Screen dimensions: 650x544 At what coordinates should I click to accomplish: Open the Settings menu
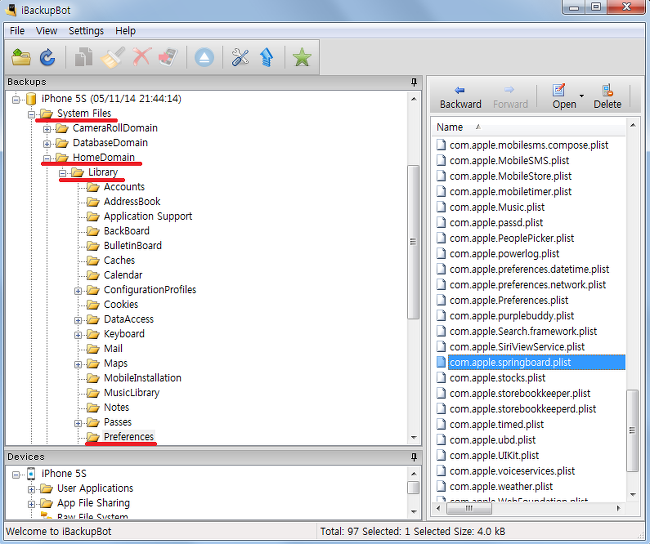(x=86, y=31)
